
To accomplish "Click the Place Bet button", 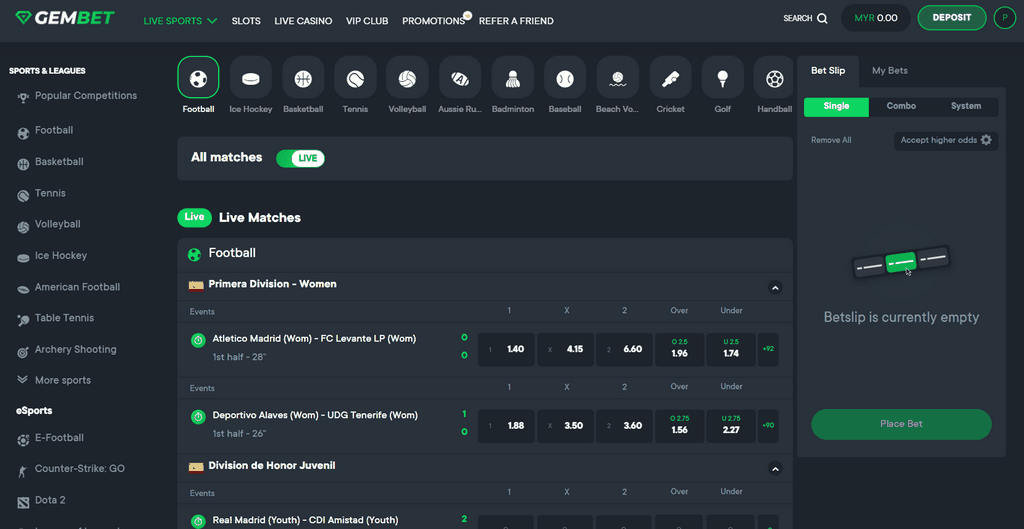I will point(901,425).
